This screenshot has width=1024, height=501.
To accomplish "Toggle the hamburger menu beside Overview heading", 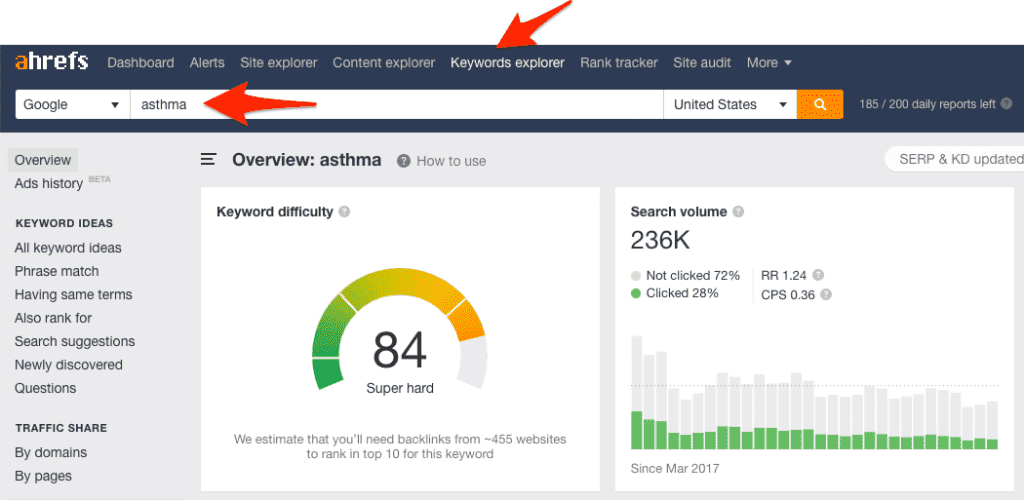I will pyautogui.click(x=208, y=159).
